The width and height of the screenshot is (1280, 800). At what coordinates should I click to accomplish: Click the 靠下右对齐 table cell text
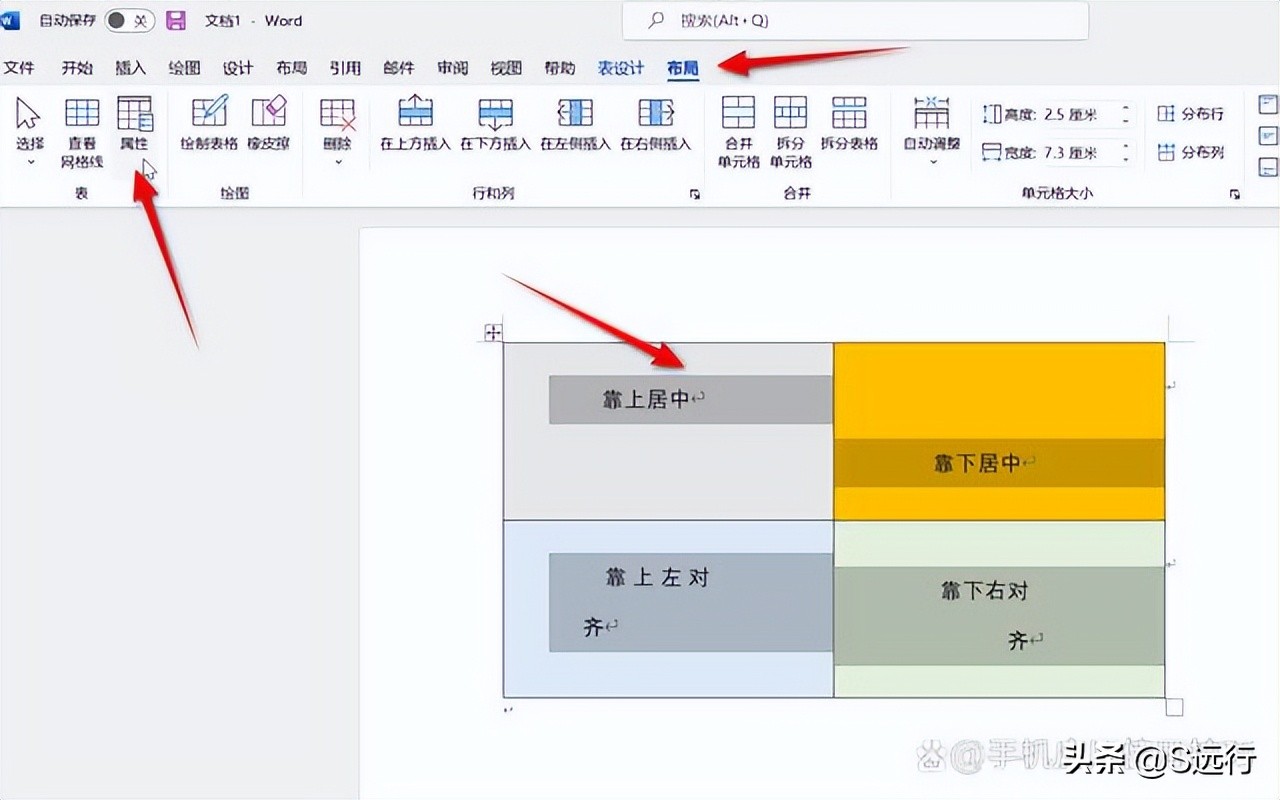[x=985, y=615]
